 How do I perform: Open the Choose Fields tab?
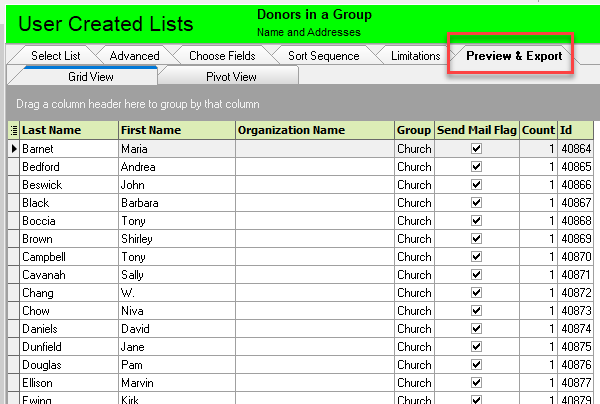[222, 56]
